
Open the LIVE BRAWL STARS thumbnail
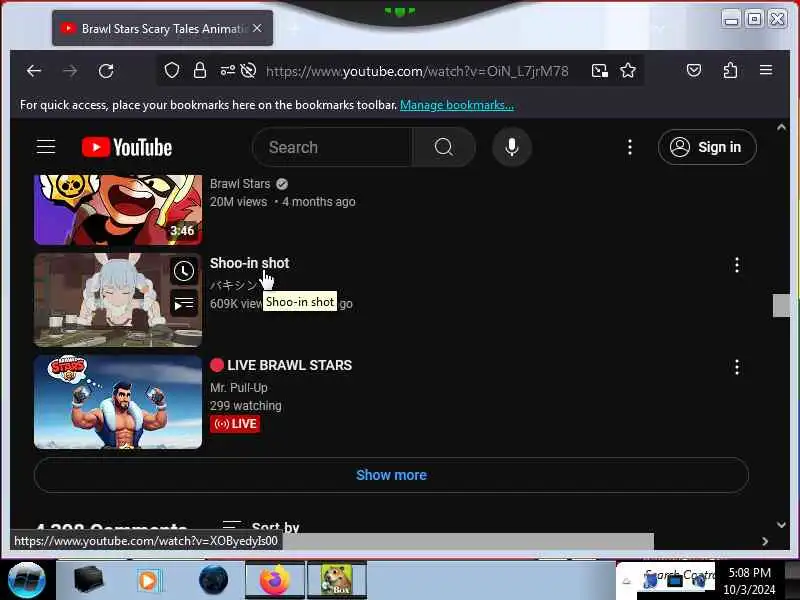(118, 402)
